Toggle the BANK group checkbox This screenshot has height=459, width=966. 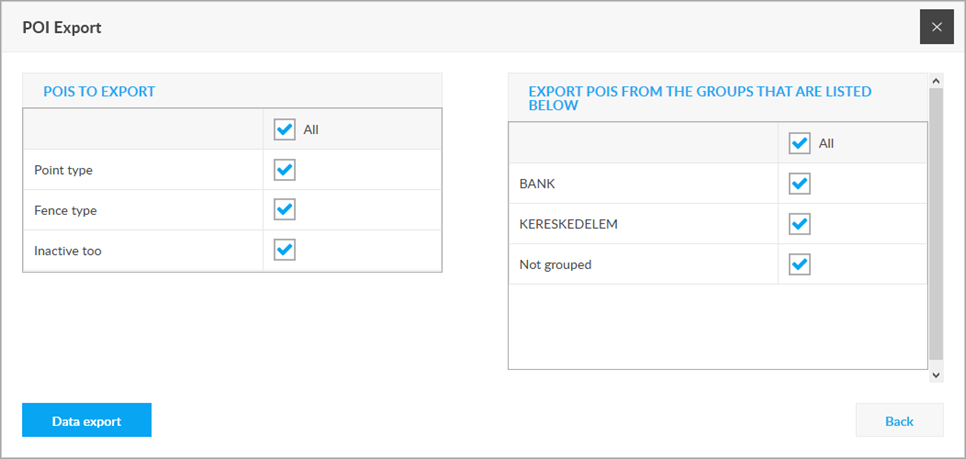click(x=800, y=184)
